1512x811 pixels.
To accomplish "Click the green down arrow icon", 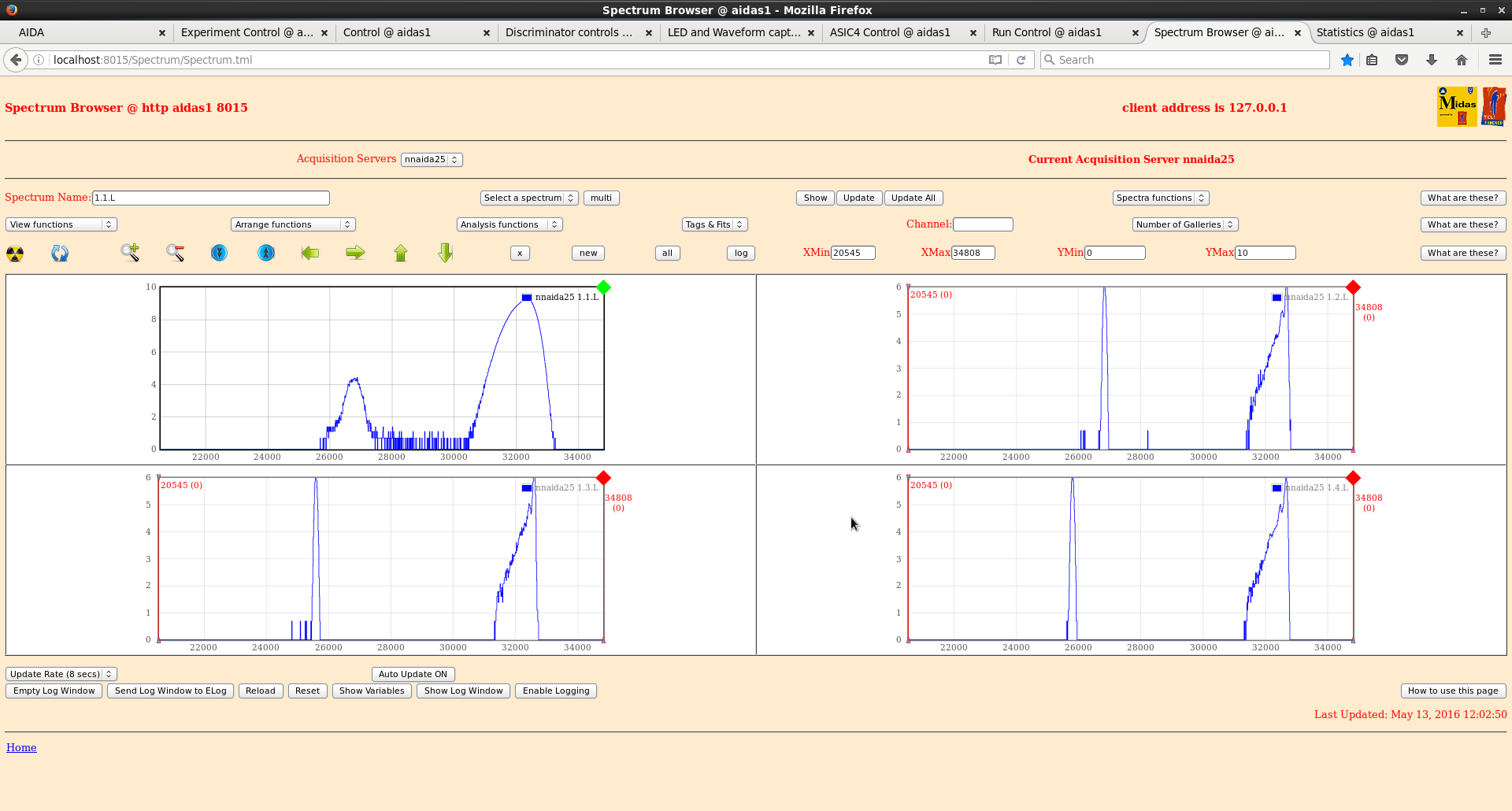I will click(x=446, y=253).
